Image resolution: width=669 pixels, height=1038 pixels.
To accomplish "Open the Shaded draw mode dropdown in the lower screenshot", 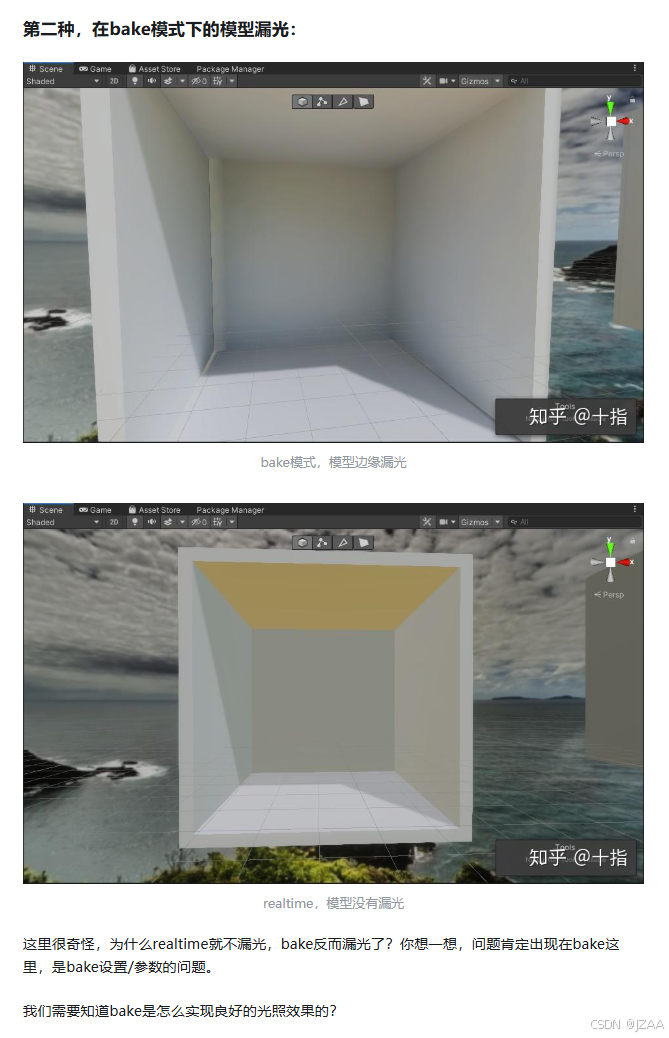I will (x=63, y=522).
